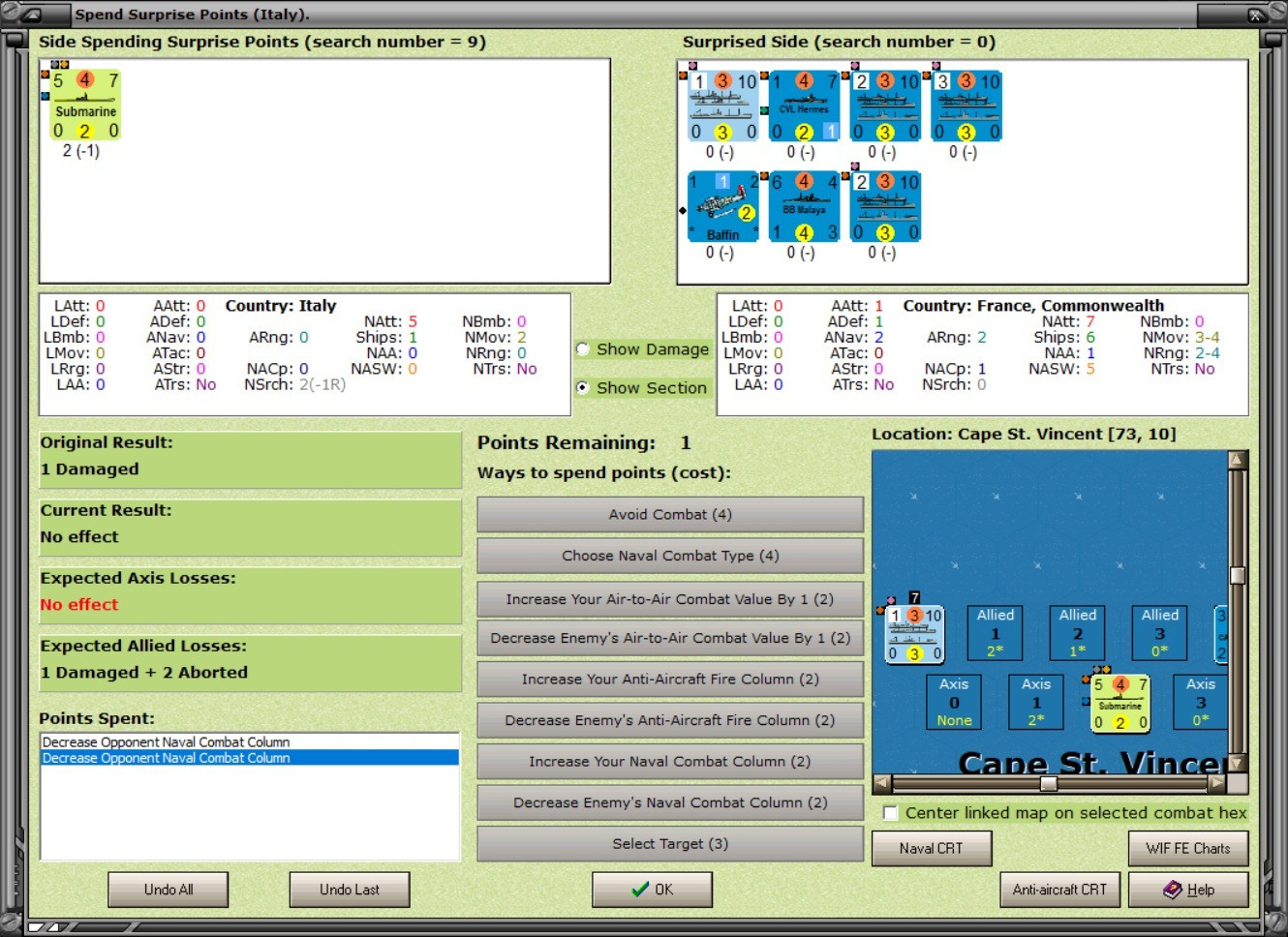
Task: Click the Help book icon button
Action: [1188, 890]
